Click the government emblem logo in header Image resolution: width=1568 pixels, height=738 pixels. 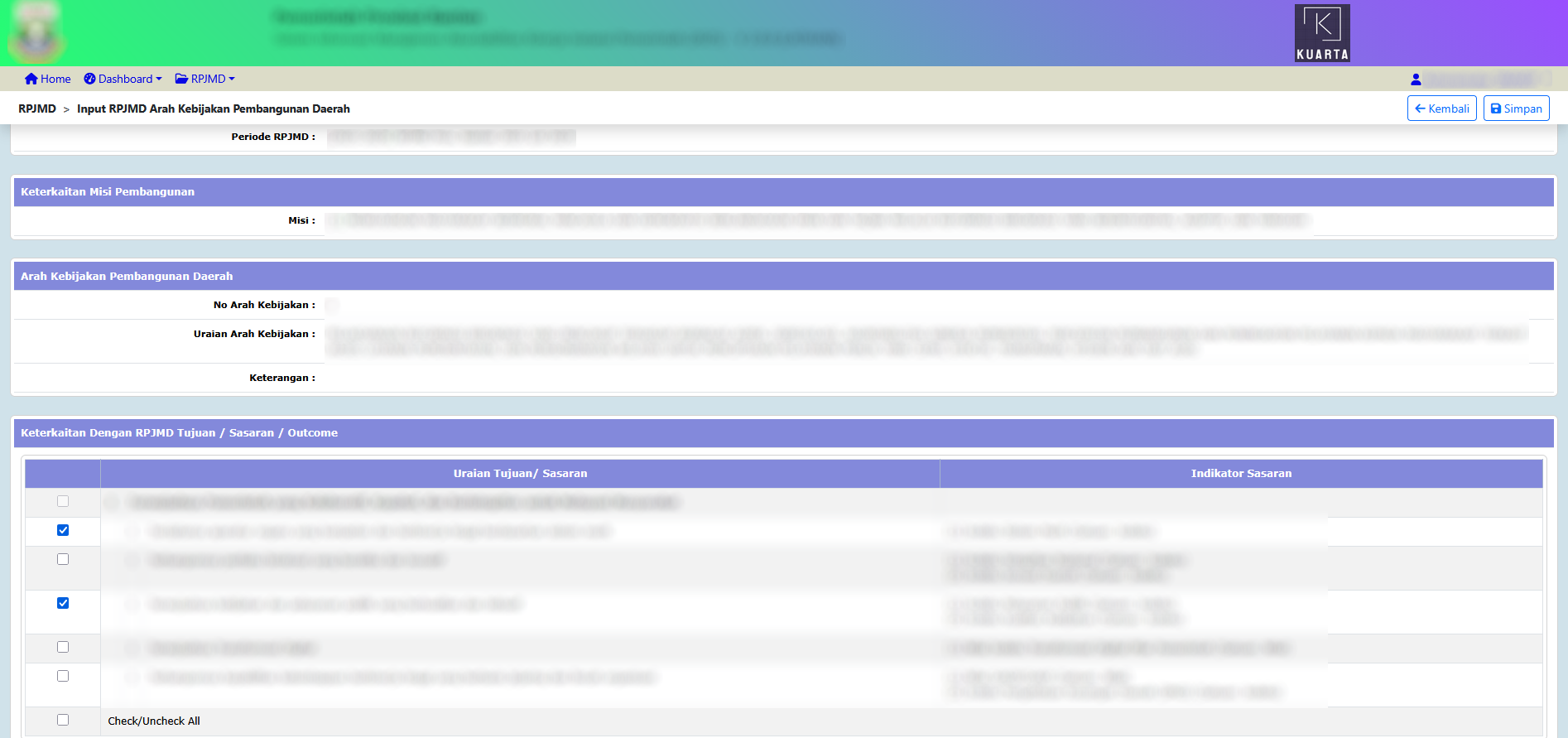tap(36, 35)
